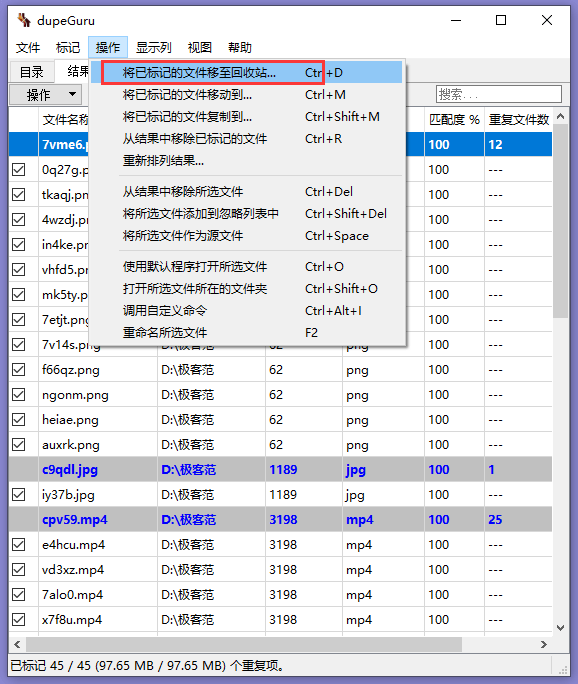The image size is (578, 684).
Task: Choose 调用自定义命令
Action: [x=246, y=311]
